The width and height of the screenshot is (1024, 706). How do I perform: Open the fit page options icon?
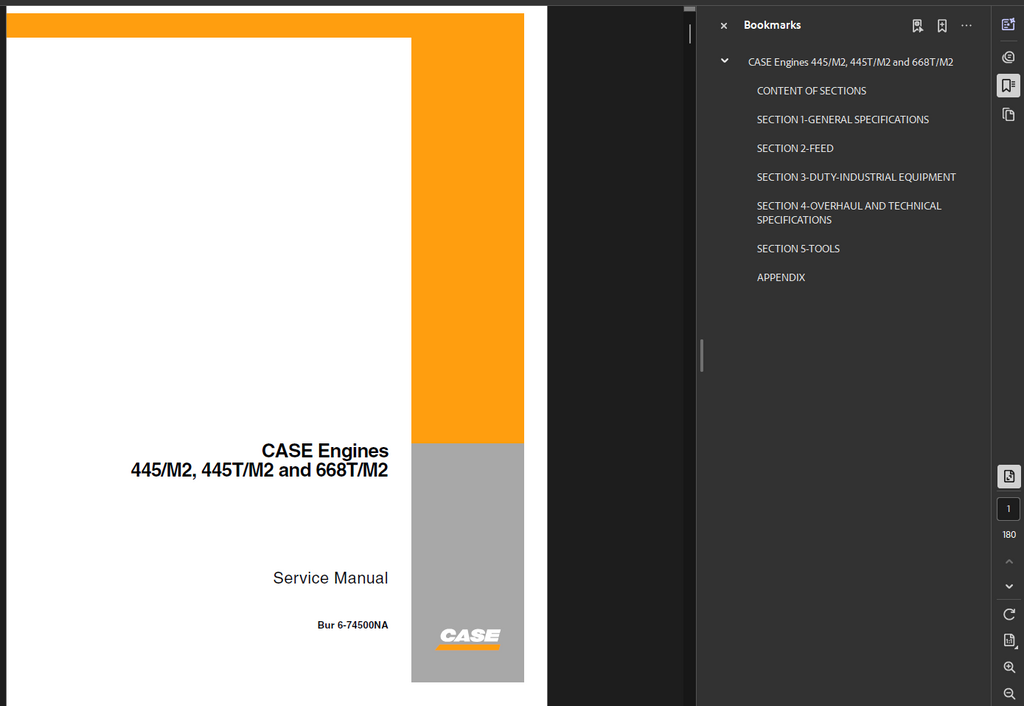tap(1010, 641)
